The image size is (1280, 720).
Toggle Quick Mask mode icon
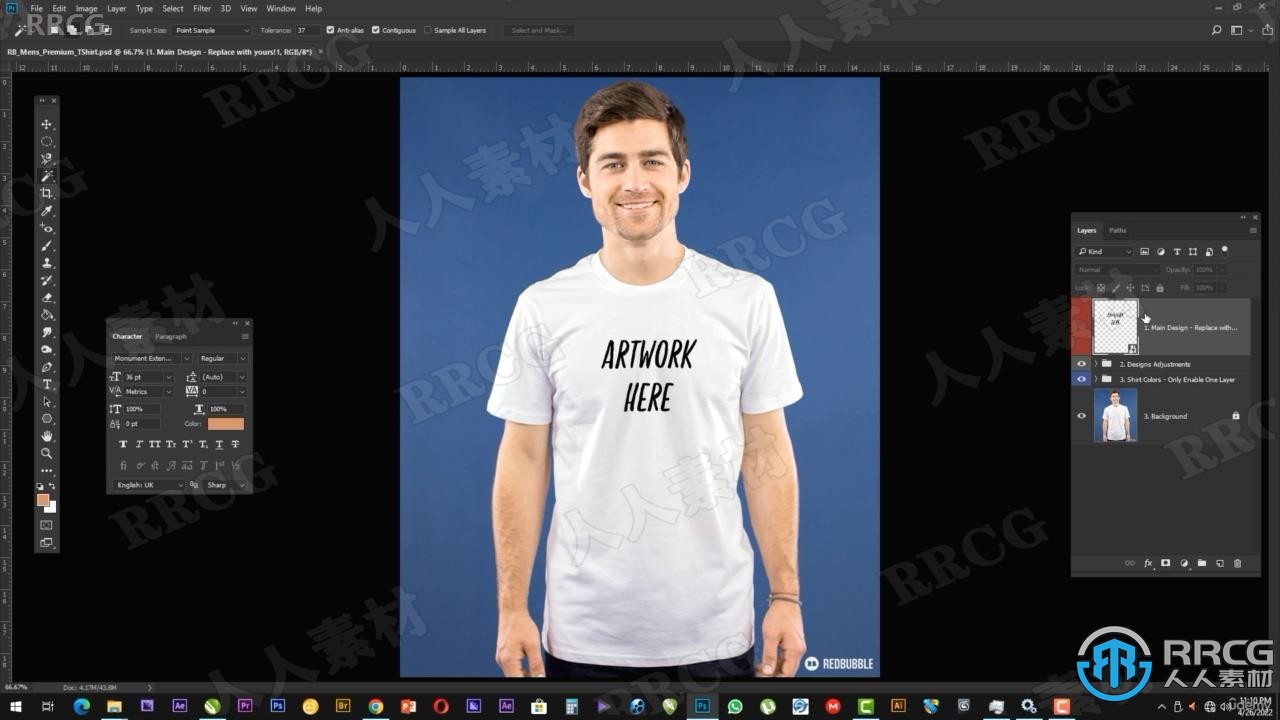[46, 525]
